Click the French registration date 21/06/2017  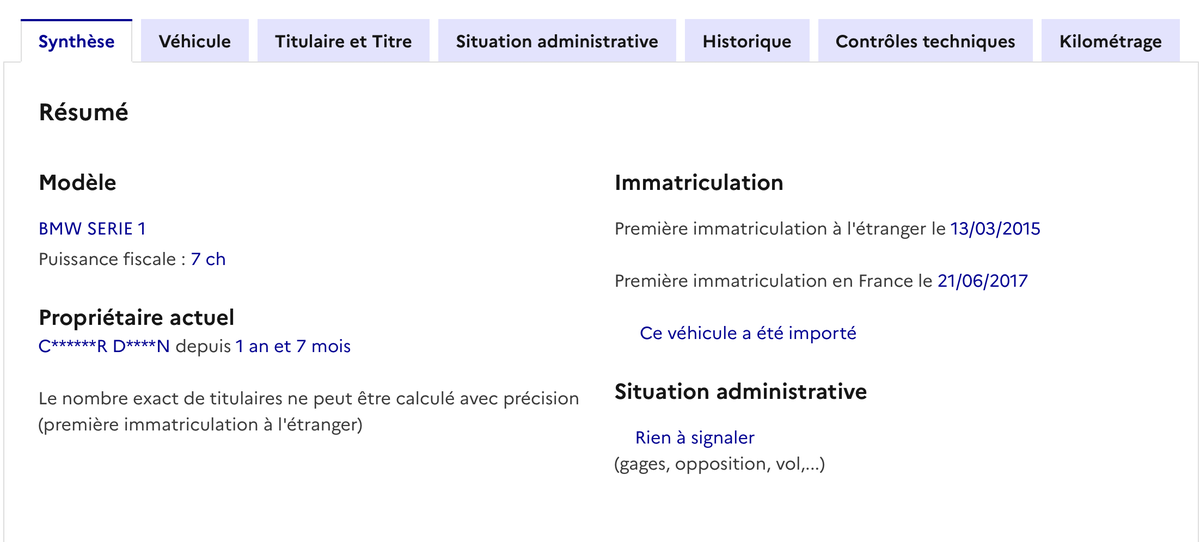click(982, 281)
